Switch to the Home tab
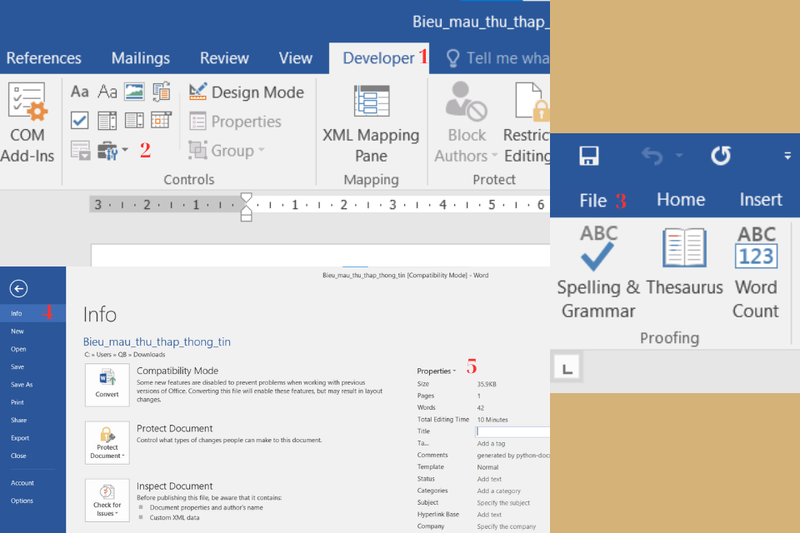Screen dimensions: 800x533 click(681, 199)
